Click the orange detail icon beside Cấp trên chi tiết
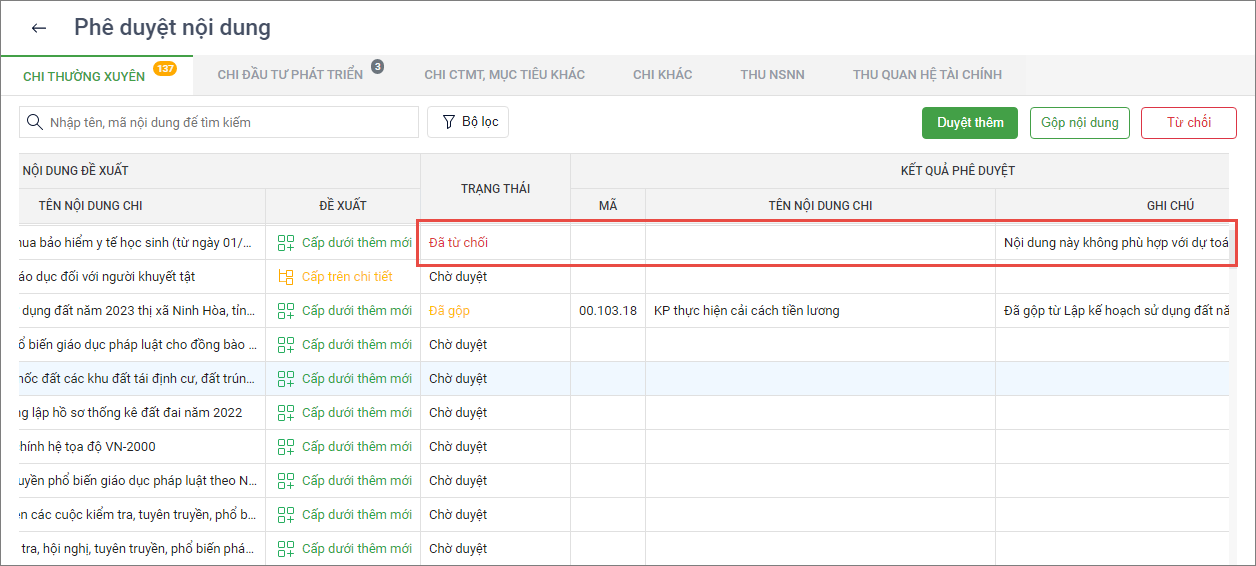The width and height of the screenshot is (1256, 566). point(287,277)
